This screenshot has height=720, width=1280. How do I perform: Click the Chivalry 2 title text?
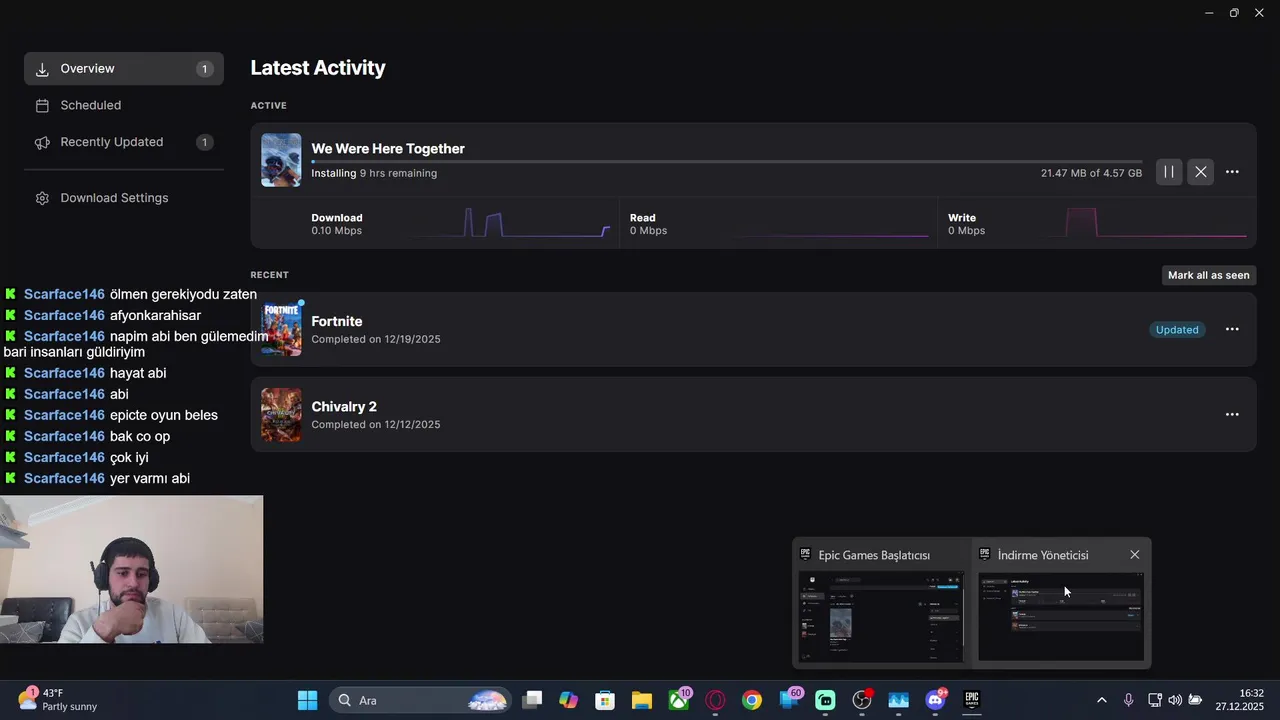click(x=344, y=406)
